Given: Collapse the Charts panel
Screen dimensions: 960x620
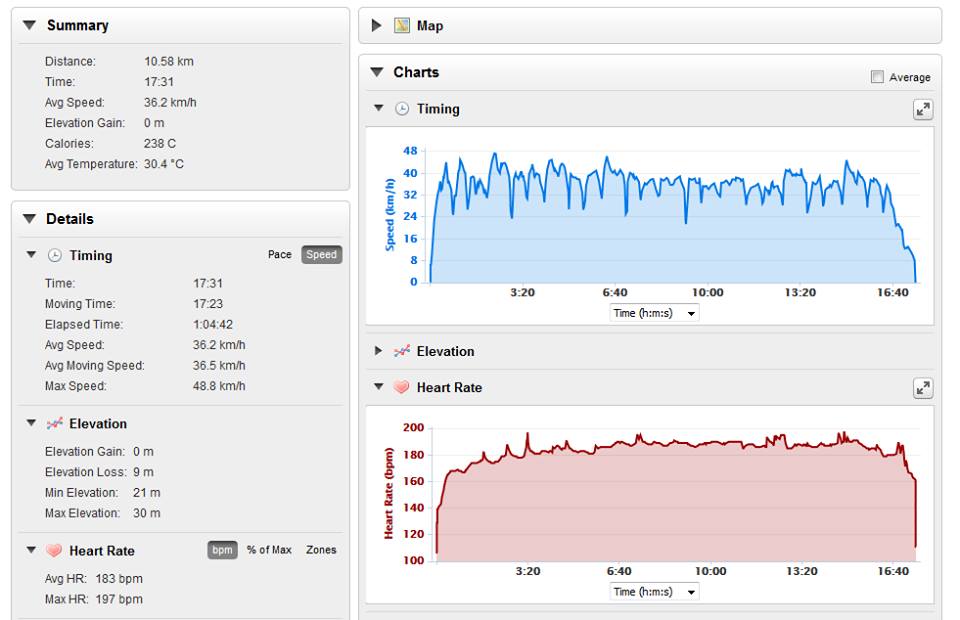Looking at the screenshot, I should (x=377, y=72).
